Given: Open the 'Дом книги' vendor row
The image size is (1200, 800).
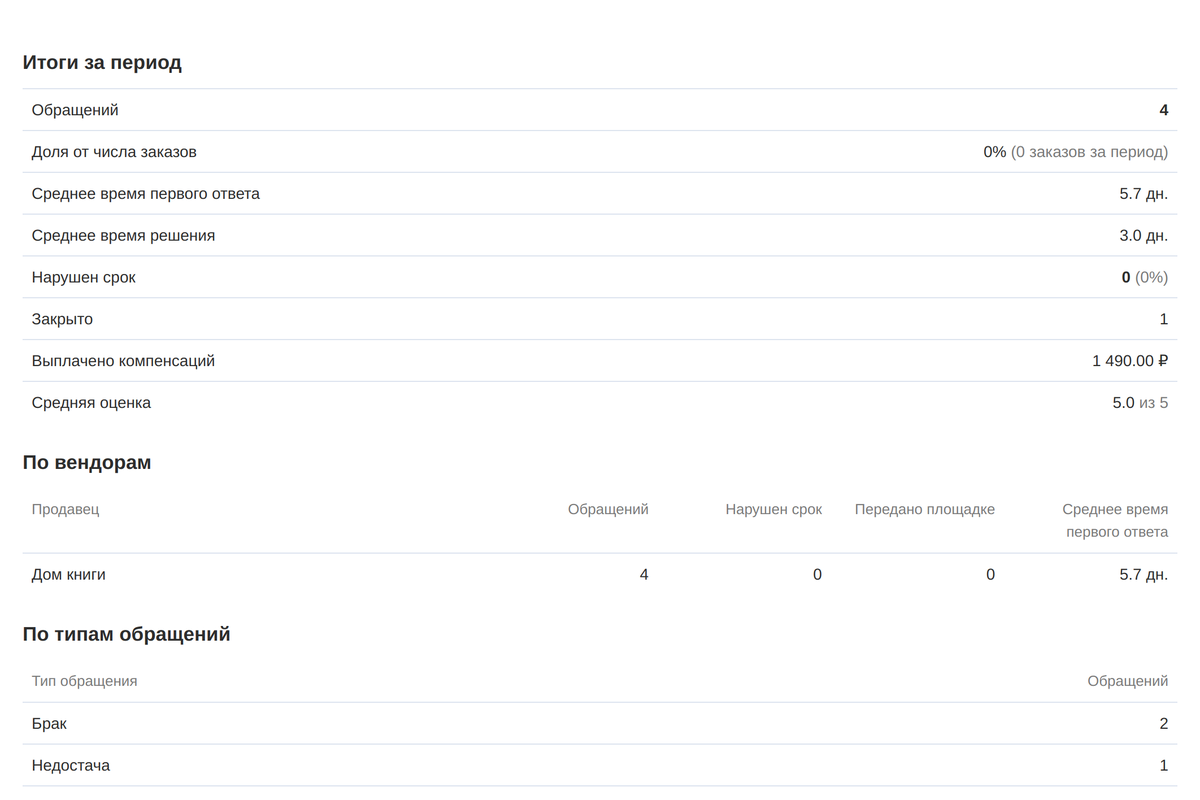Looking at the screenshot, I should click(x=600, y=575).
